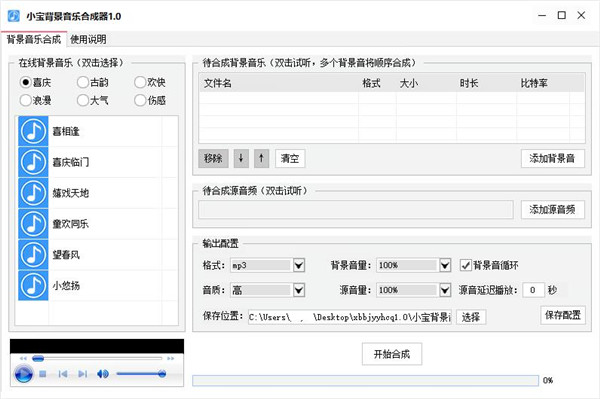Skip to the next track

click(x=83, y=374)
